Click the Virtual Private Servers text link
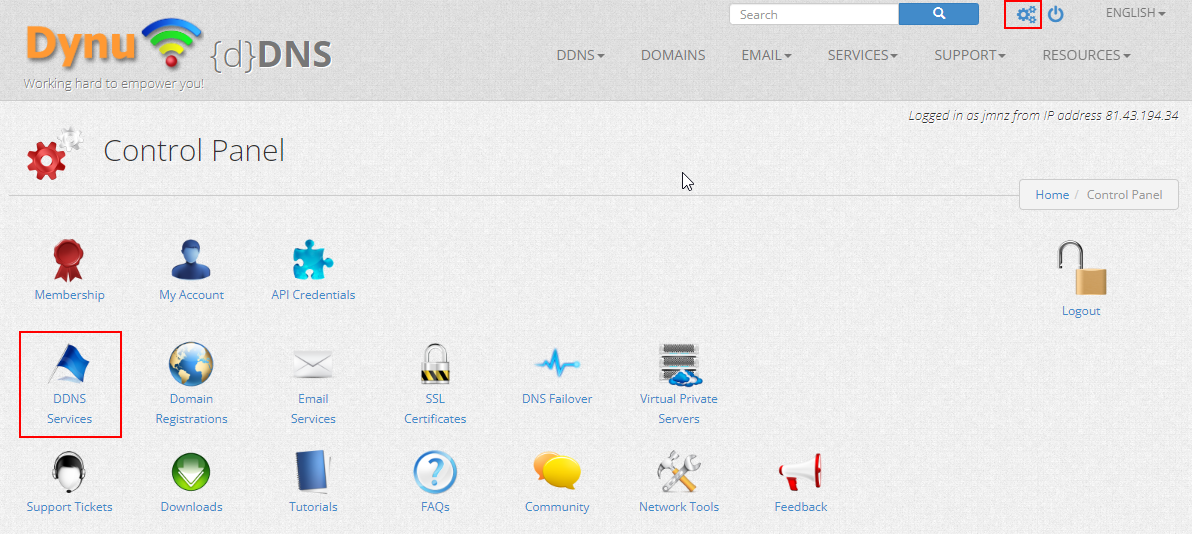 click(679, 408)
